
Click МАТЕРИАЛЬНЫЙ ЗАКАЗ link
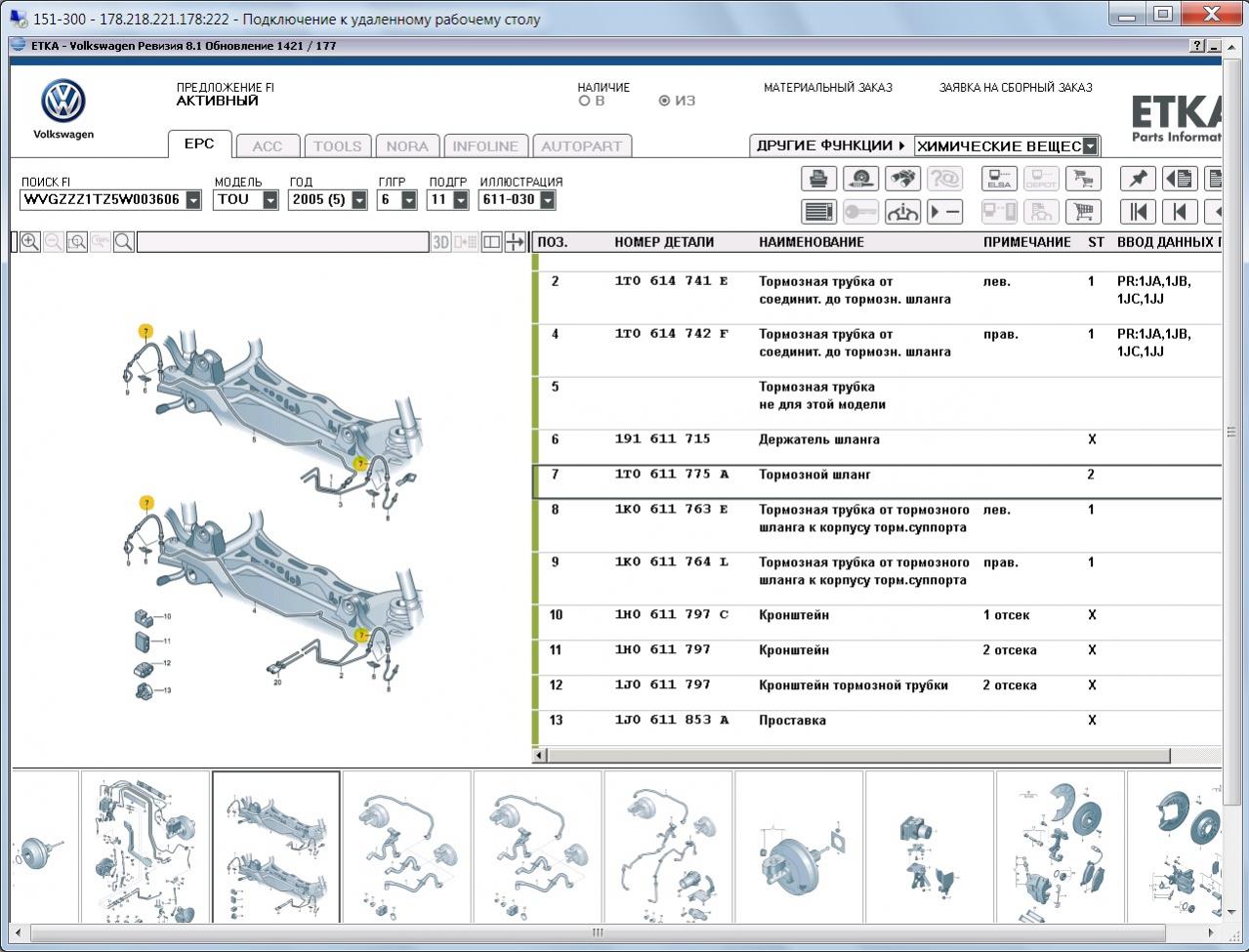point(828,88)
